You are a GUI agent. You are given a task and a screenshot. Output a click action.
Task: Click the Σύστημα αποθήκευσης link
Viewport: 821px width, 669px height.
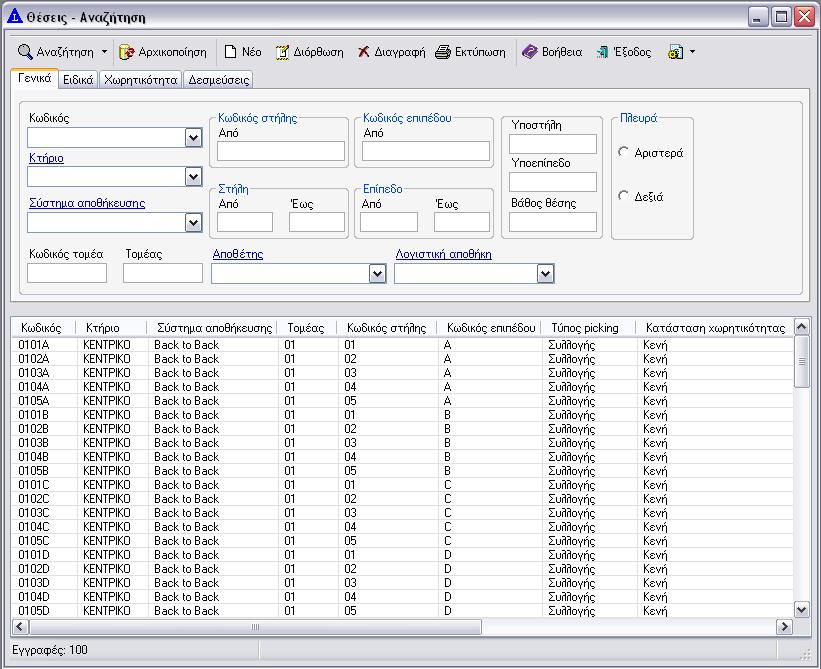[x=87, y=203]
